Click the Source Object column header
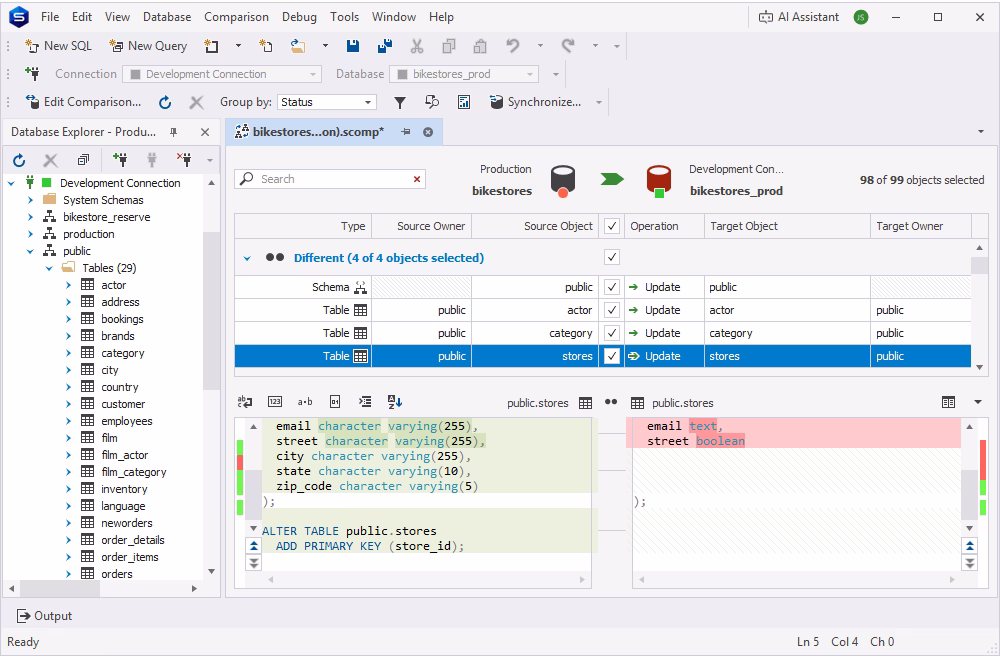The image size is (1000, 656). (x=534, y=226)
